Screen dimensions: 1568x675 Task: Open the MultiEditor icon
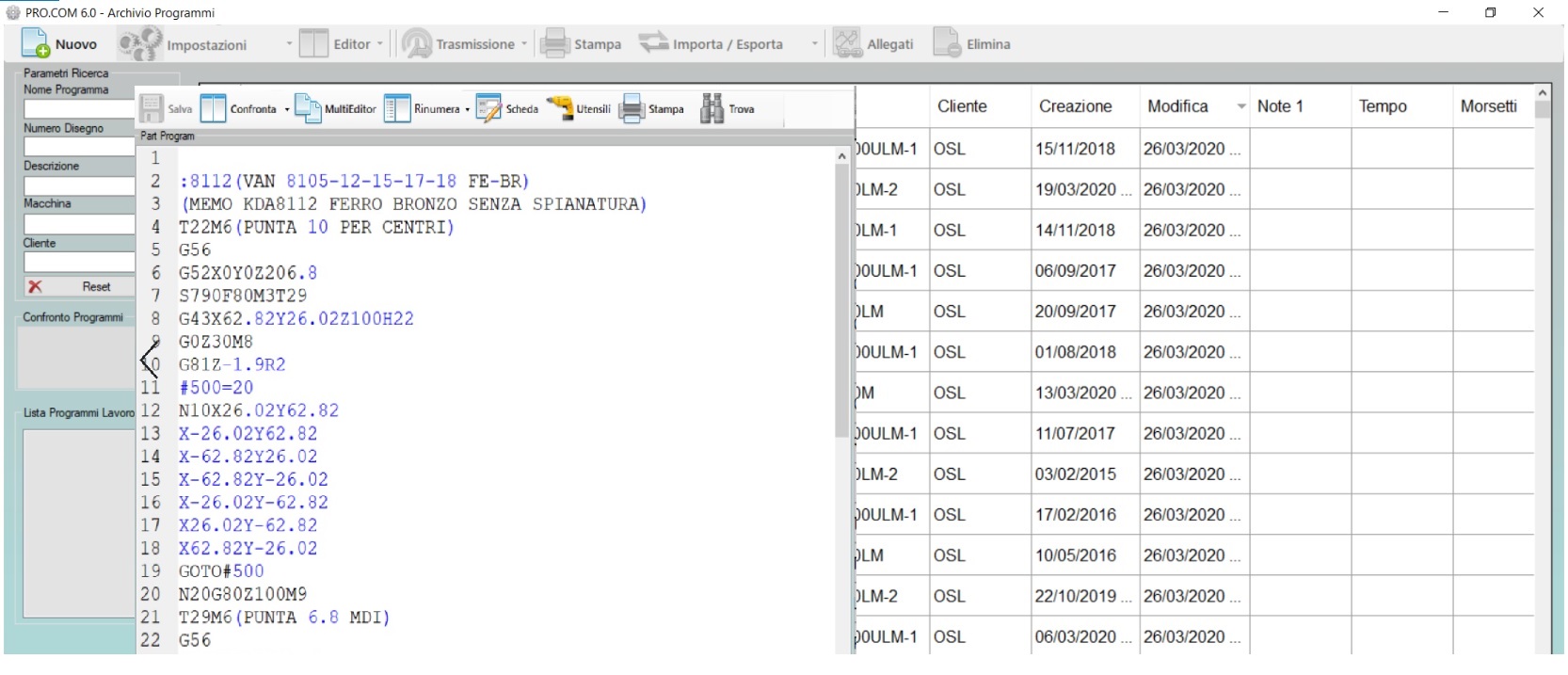[308, 108]
